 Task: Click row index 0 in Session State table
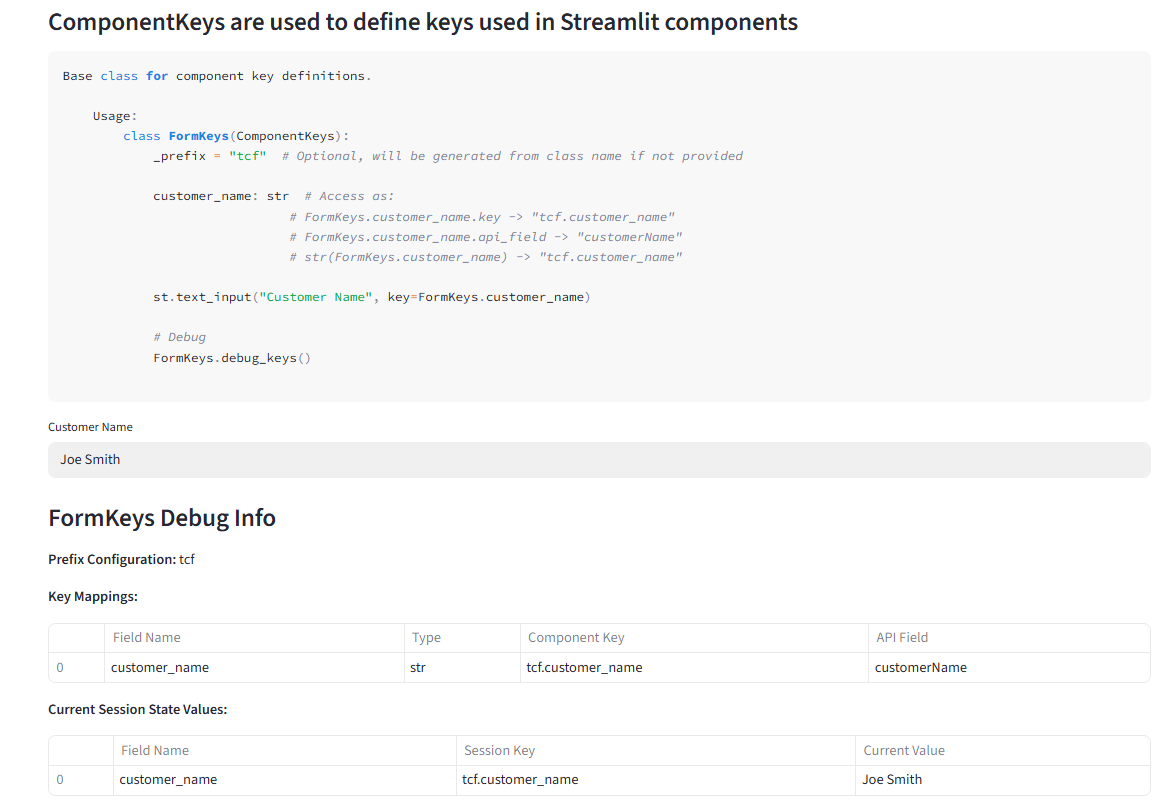point(81,780)
